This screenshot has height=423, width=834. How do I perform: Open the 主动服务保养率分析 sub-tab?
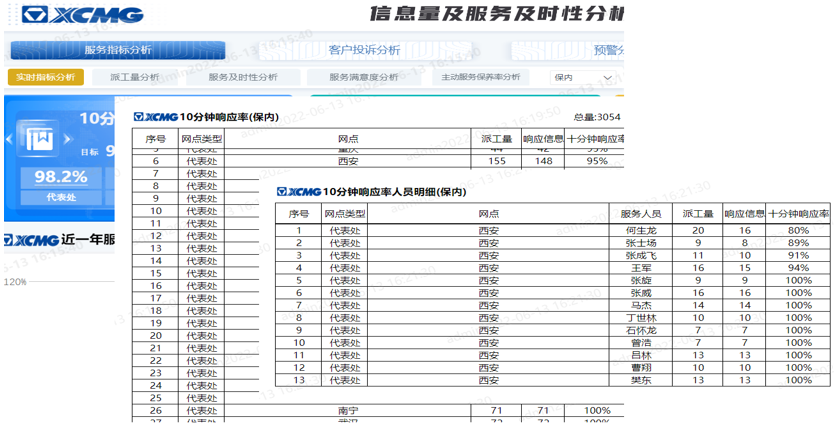[480, 77]
